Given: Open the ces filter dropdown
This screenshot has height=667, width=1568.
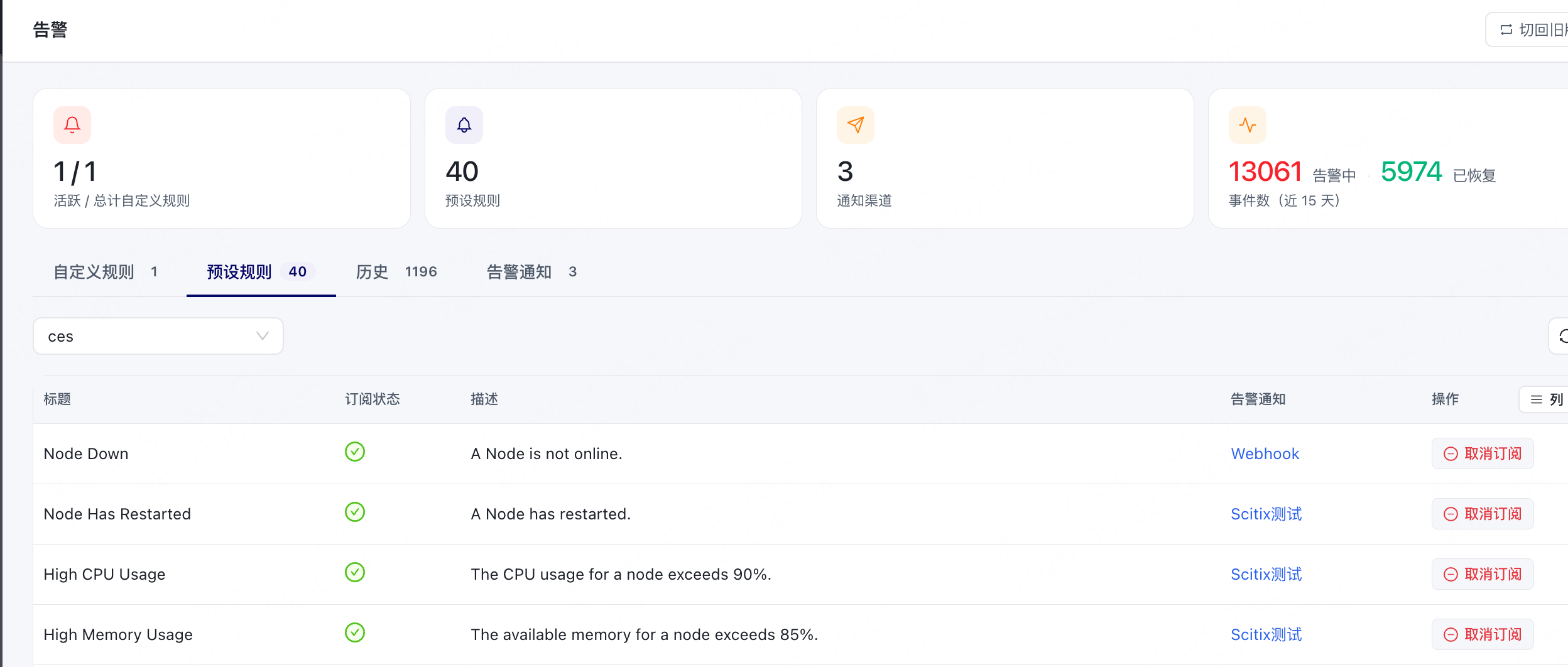Looking at the screenshot, I should pyautogui.click(x=158, y=336).
